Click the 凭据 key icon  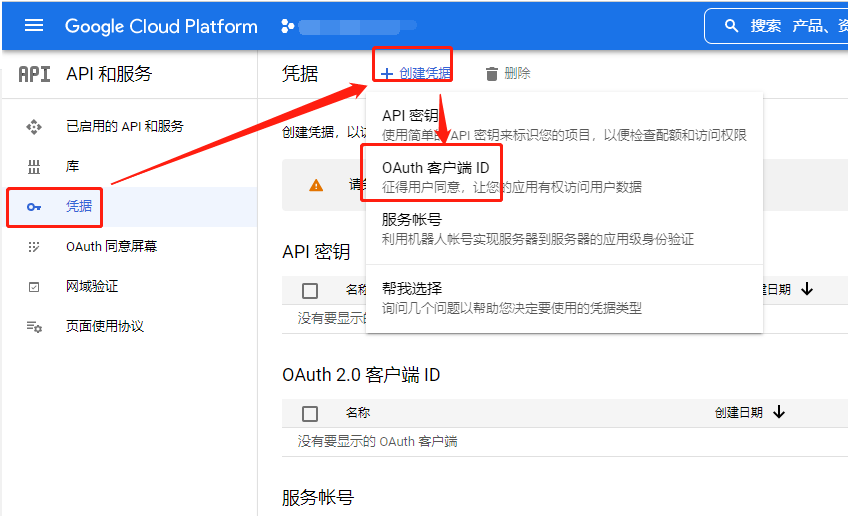pyautogui.click(x=34, y=207)
